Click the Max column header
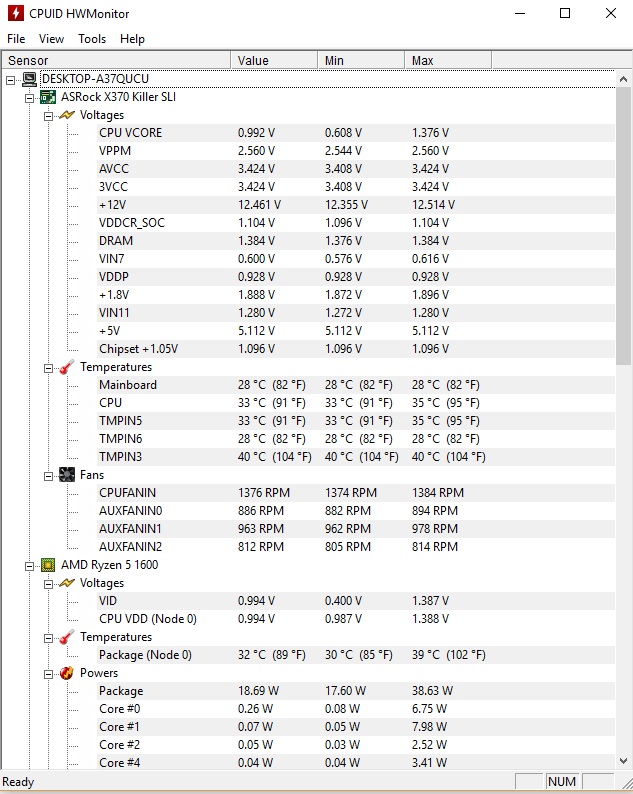Viewport: 633px width, 794px height. tap(450, 61)
